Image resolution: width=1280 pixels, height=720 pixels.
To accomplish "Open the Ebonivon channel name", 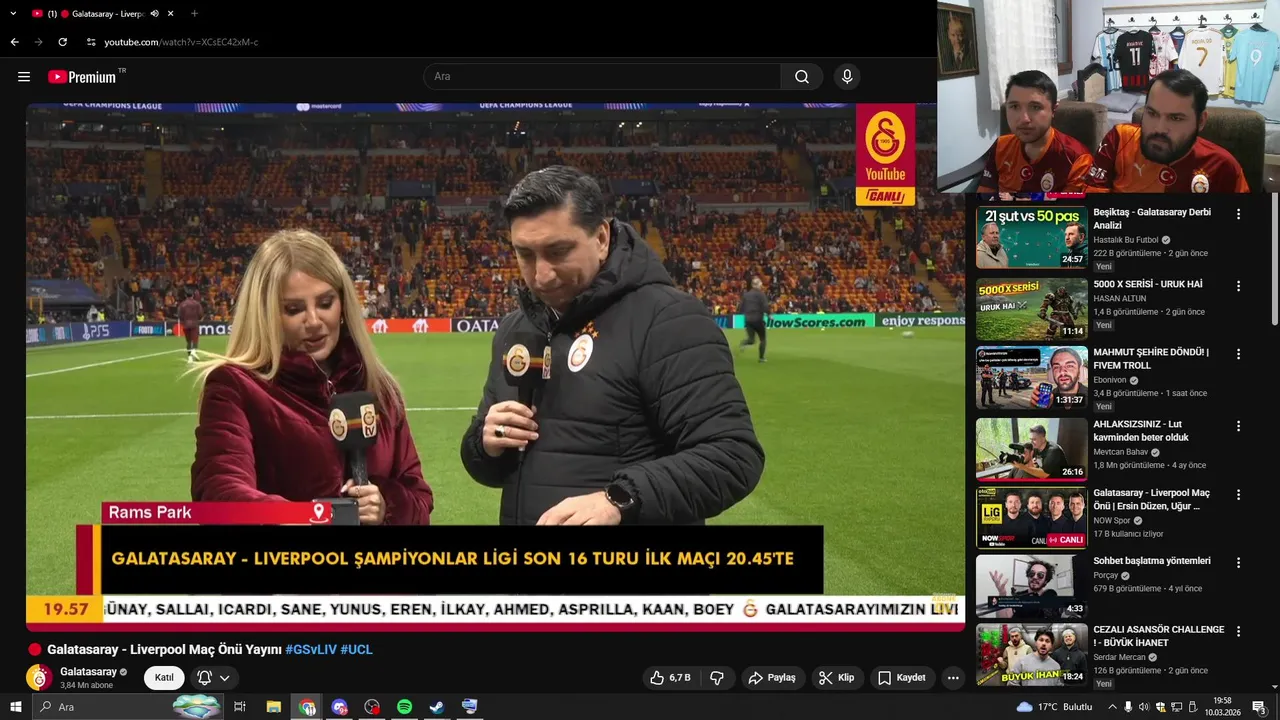I will click(1110, 380).
